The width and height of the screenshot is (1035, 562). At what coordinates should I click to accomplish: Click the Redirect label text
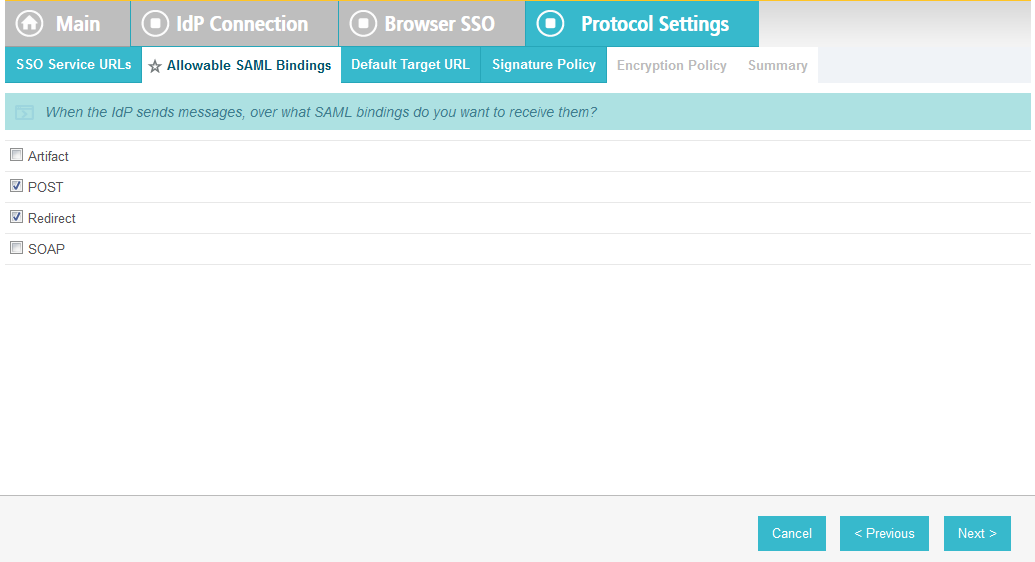point(51,219)
